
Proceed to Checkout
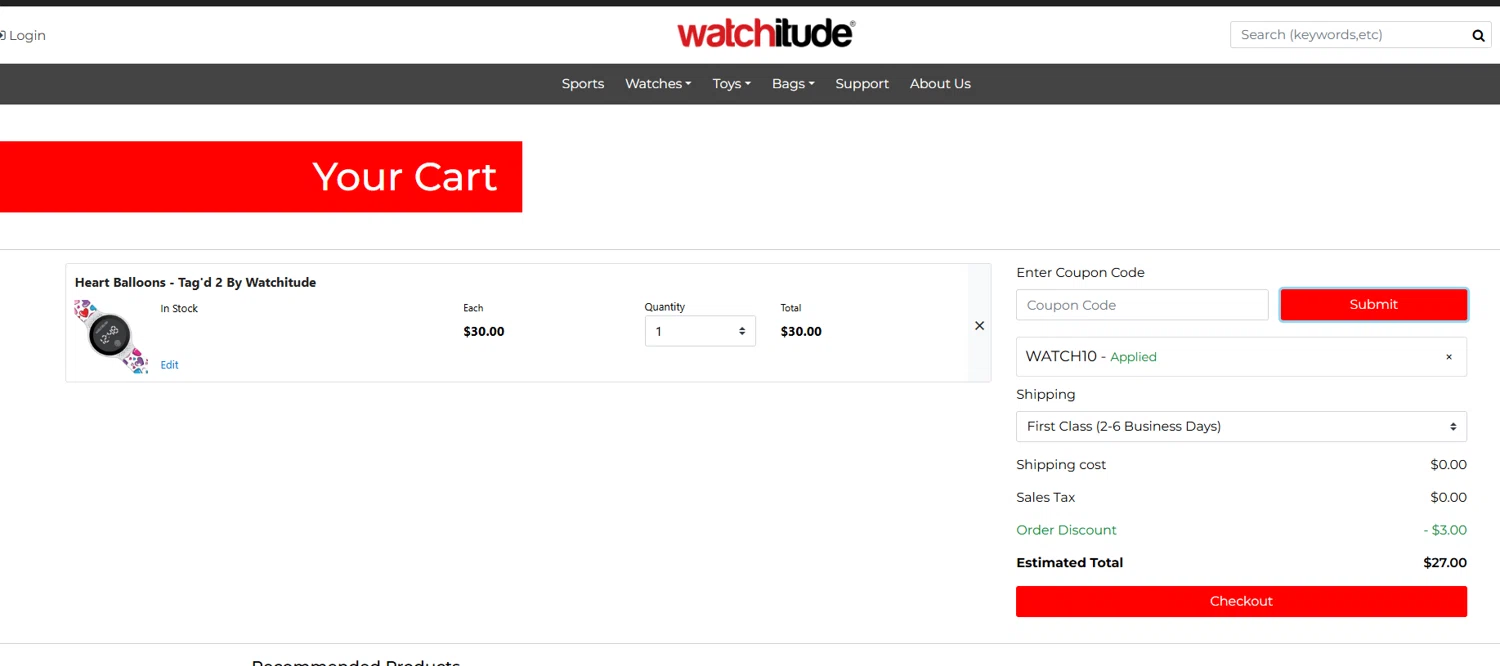coord(1241,601)
